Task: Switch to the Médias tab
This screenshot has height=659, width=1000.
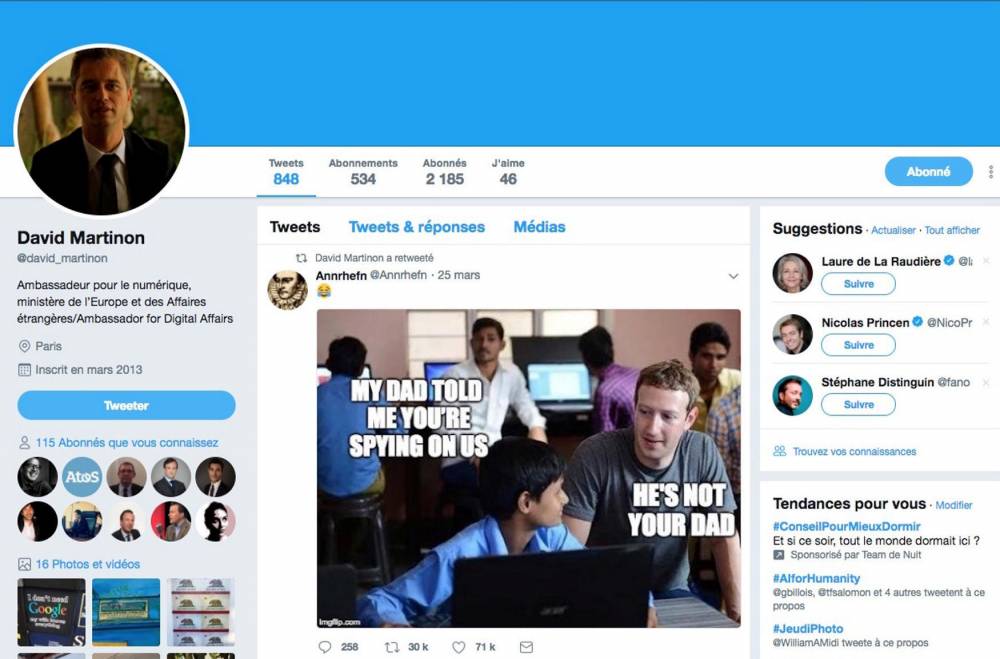Action: [540, 226]
